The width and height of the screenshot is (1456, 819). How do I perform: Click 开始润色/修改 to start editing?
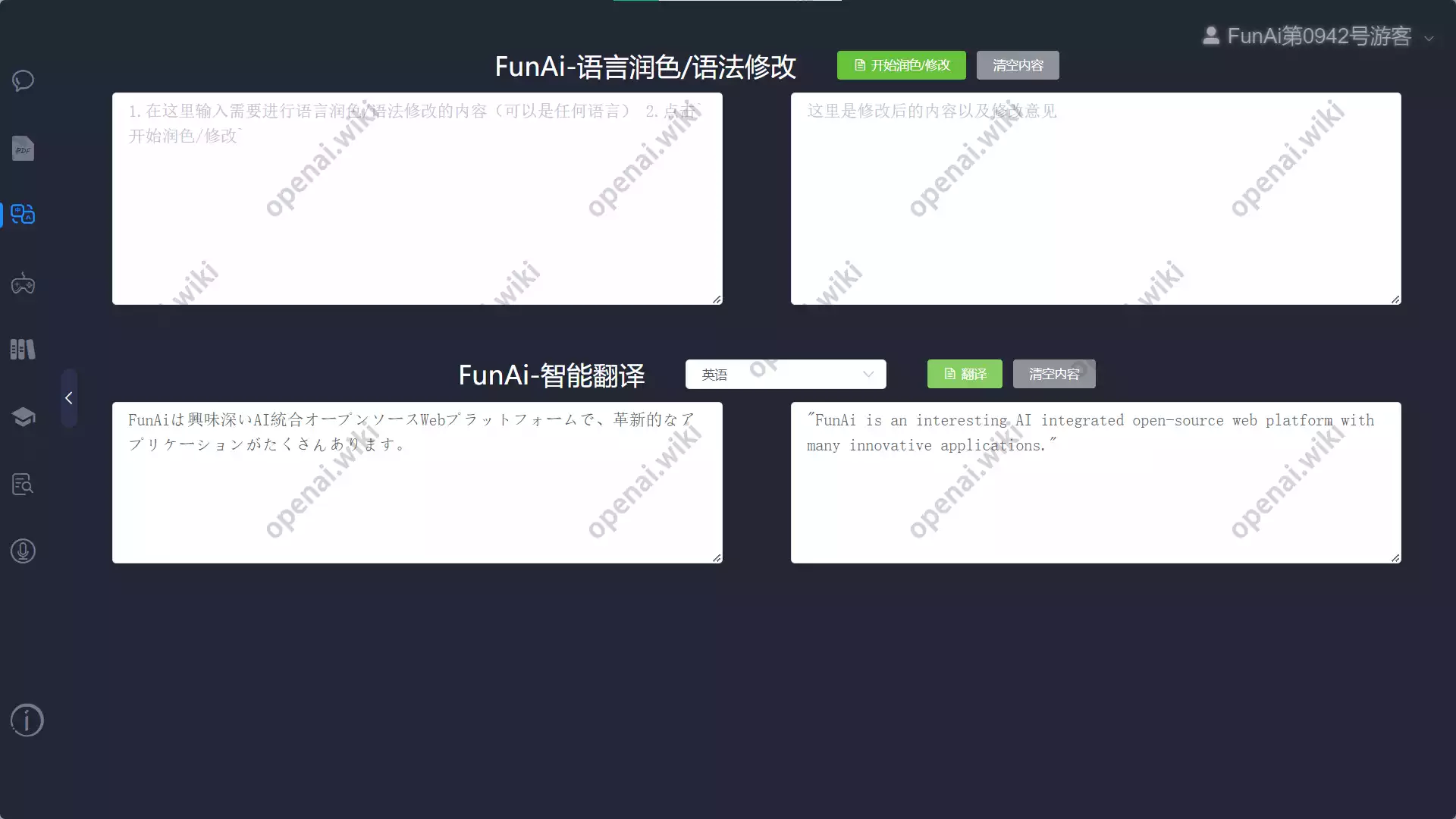click(900, 65)
